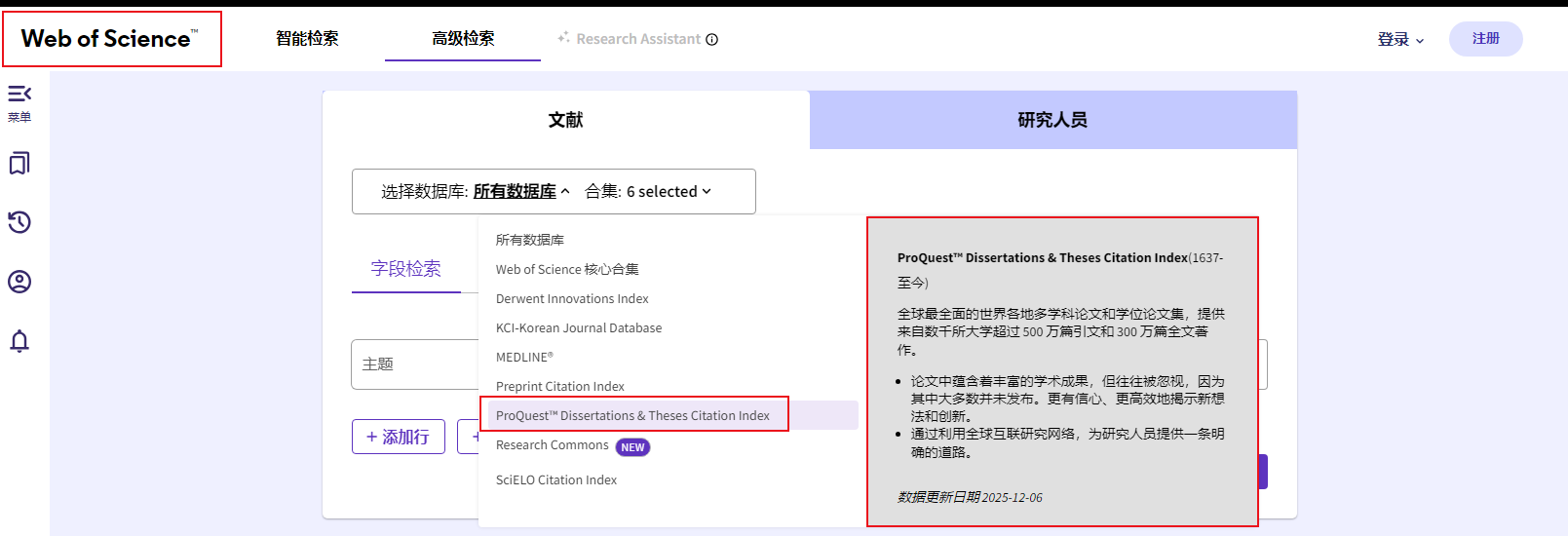Click the Research Assistant info icon
1568x536 pixels.
[x=712, y=40]
